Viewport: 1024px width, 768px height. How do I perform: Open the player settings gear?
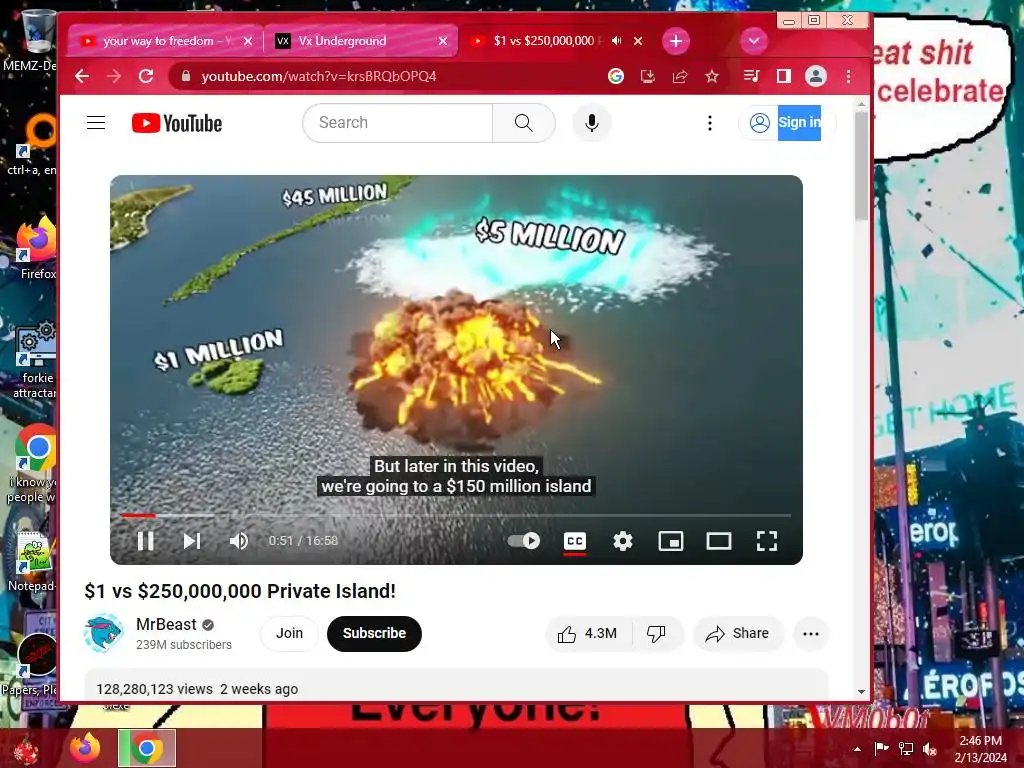click(x=623, y=541)
